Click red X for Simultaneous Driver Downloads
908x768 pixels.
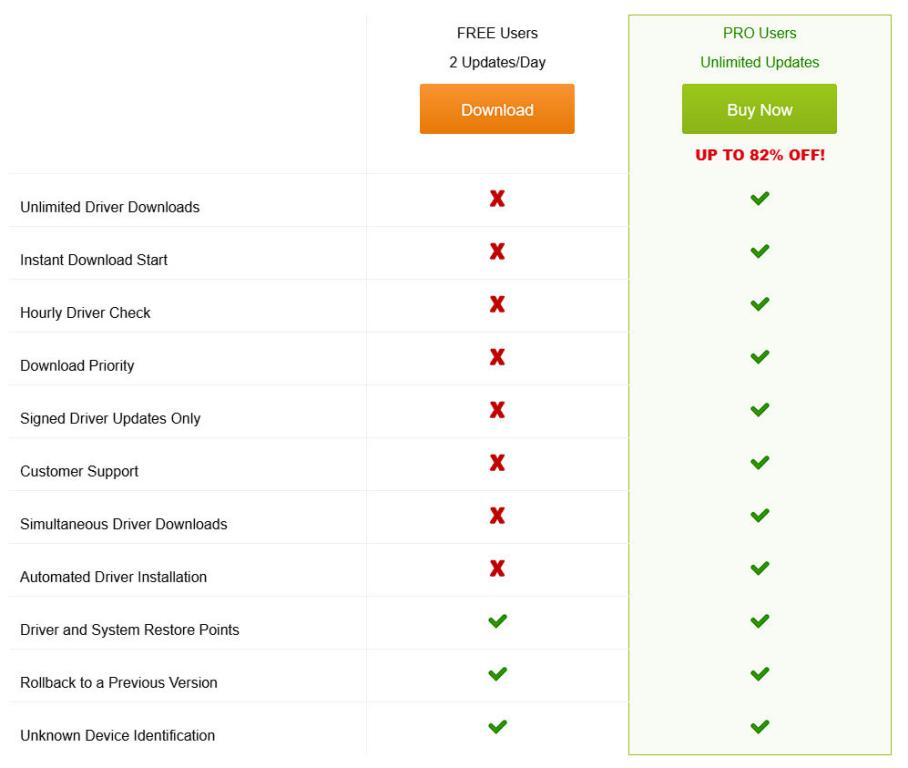pos(497,516)
